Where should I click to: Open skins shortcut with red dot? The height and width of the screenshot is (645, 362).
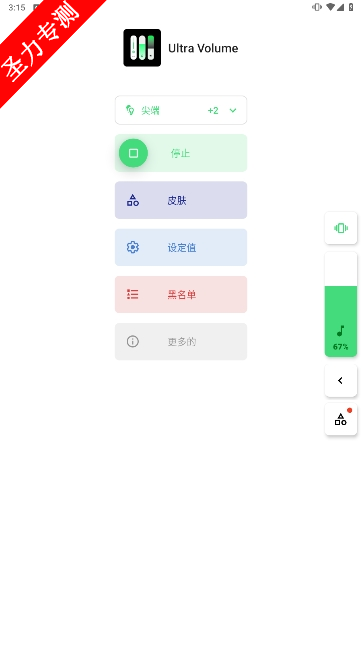pyautogui.click(x=341, y=419)
